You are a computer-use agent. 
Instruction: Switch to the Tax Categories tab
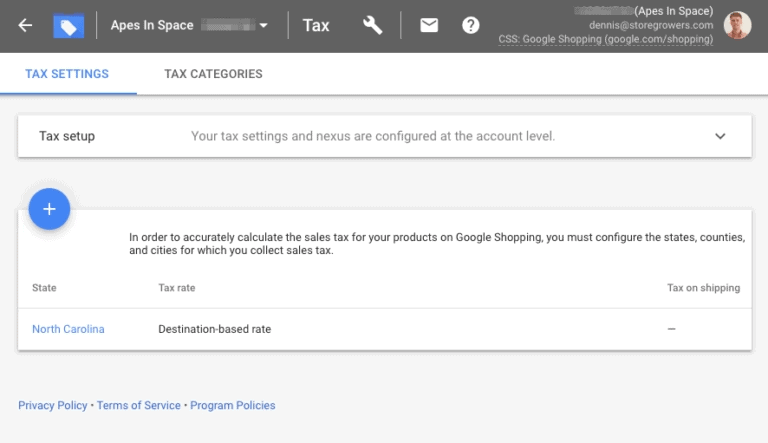(x=213, y=74)
